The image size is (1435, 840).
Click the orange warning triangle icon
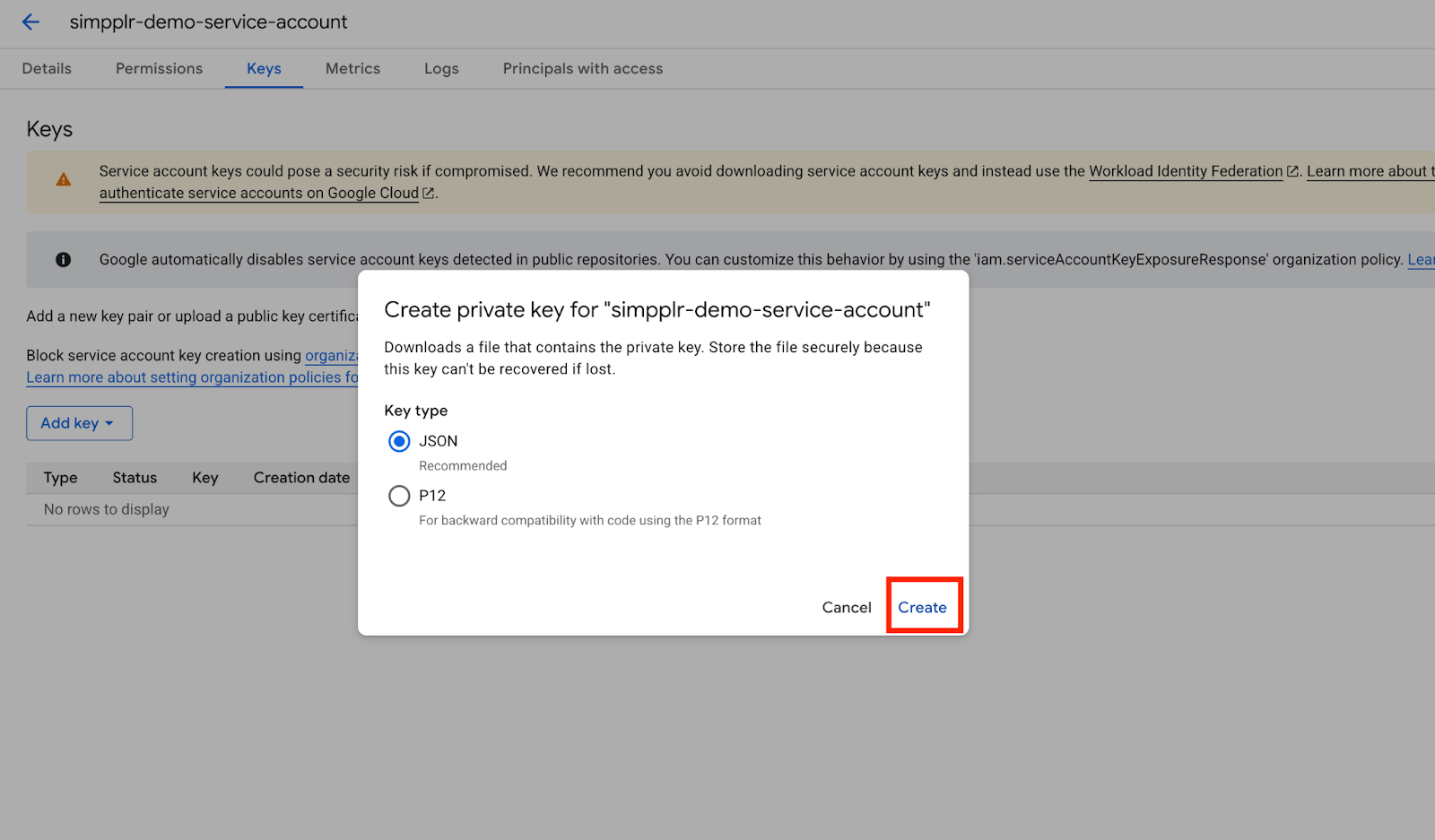pyautogui.click(x=63, y=180)
